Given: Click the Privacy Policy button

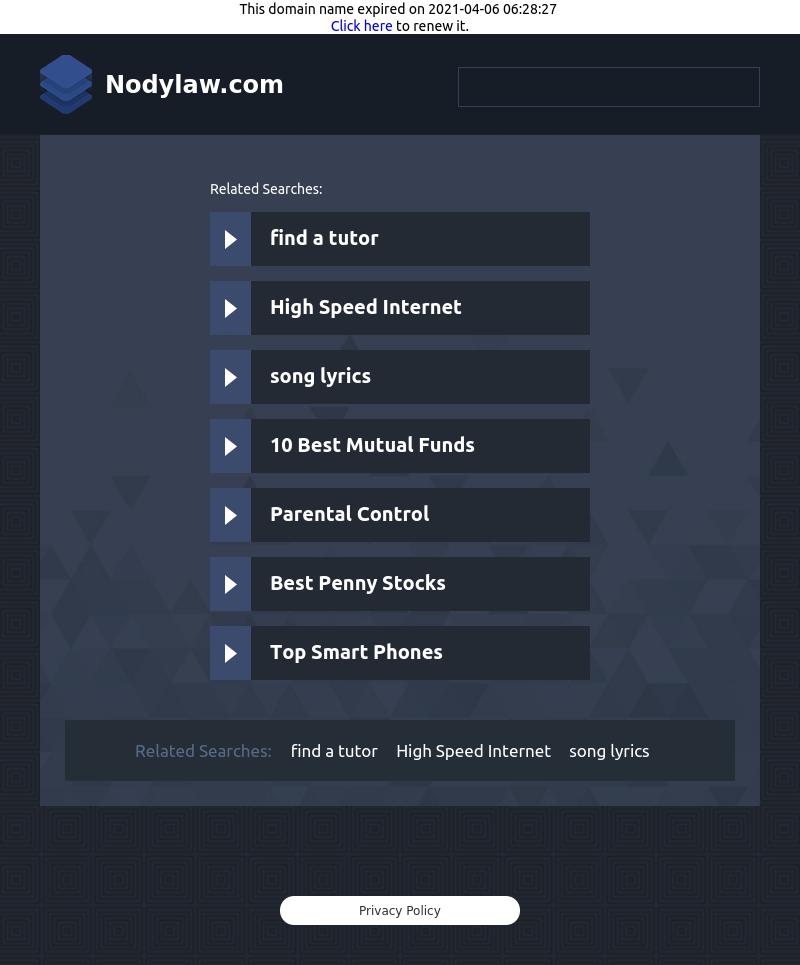Looking at the screenshot, I should coord(400,910).
